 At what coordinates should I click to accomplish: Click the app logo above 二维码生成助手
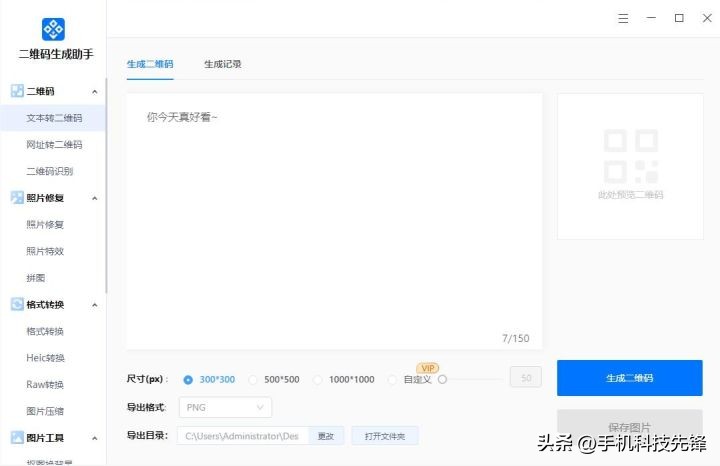pos(53,29)
